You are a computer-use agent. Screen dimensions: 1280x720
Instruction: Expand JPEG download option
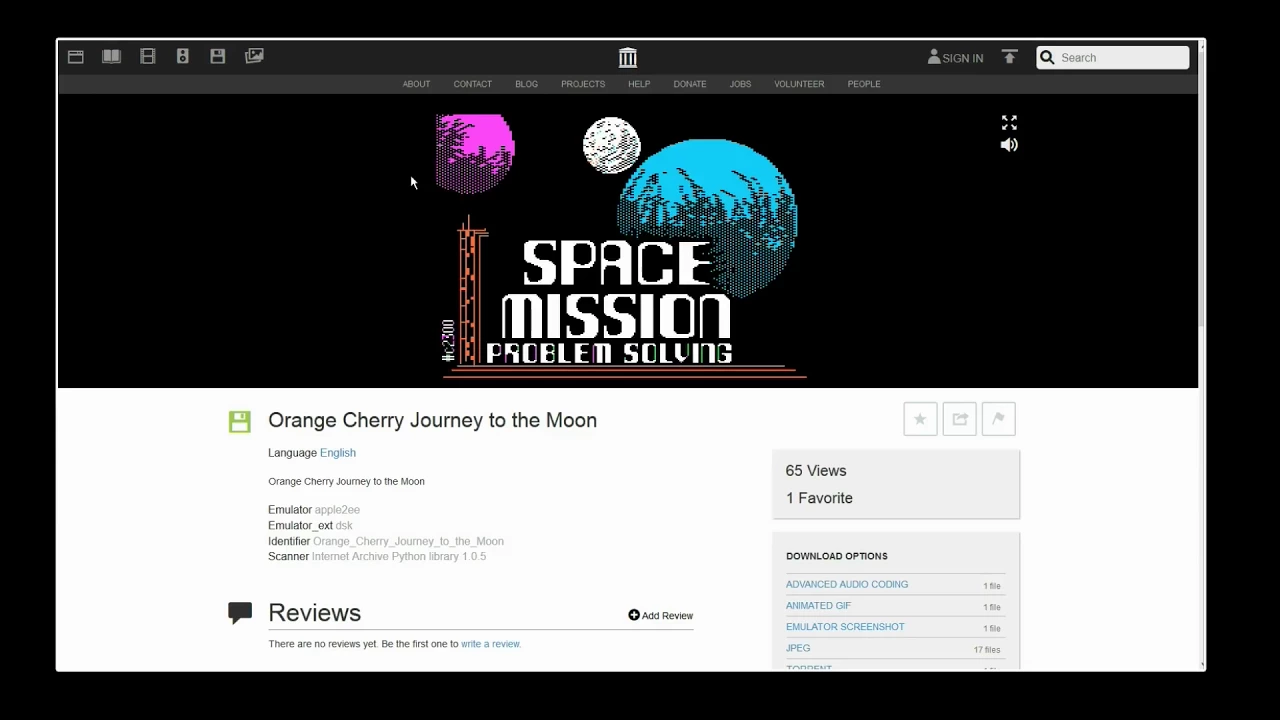(x=798, y=648)
